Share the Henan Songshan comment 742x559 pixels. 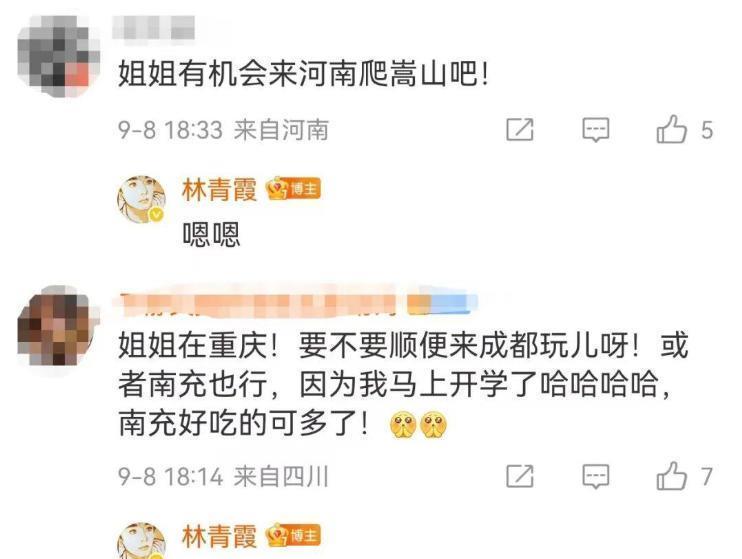[x=520, y=130]
